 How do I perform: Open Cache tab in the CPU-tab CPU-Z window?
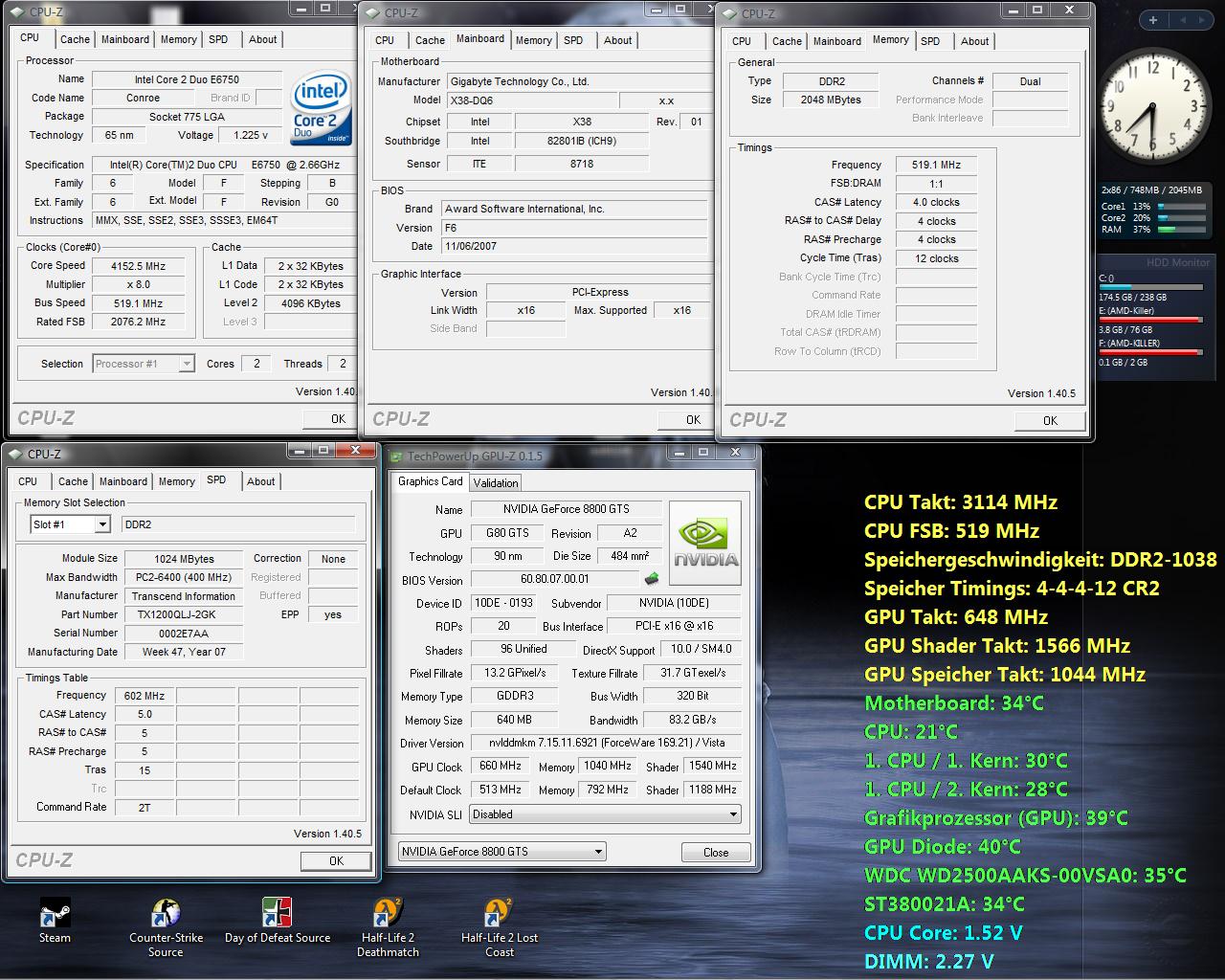(x=75, y=39)
